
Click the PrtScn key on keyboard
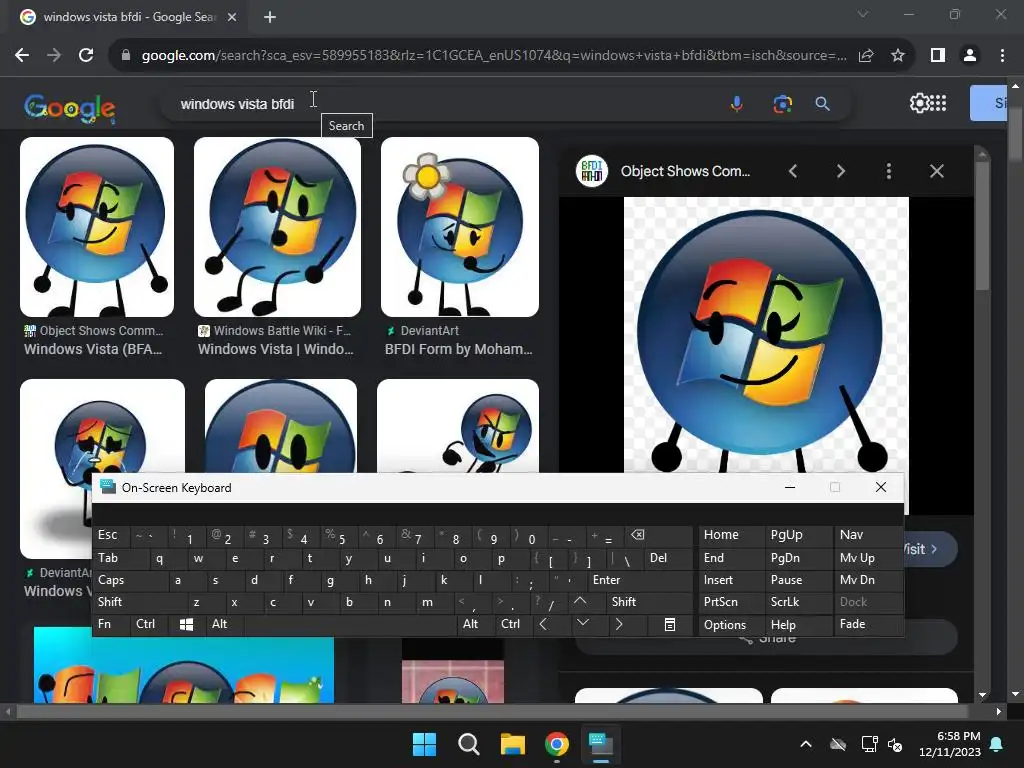tap(730, 601)
